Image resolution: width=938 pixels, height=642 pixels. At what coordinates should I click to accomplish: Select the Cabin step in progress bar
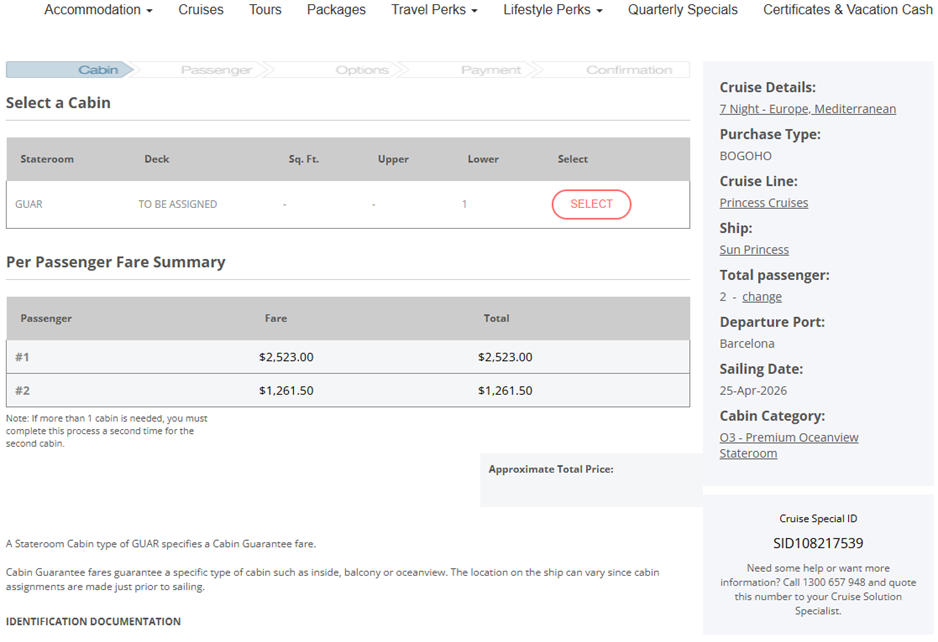point(98,70)
